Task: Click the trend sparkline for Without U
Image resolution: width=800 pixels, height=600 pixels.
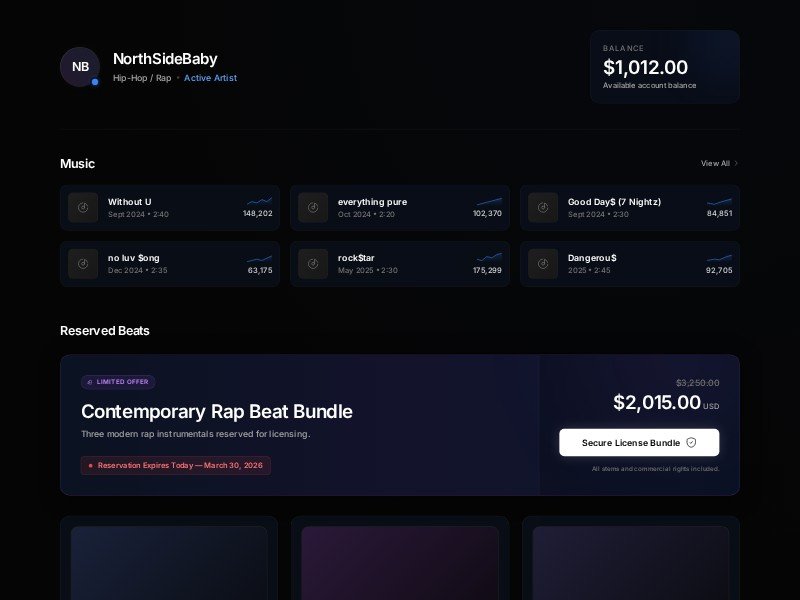Action: click(259, 201)
